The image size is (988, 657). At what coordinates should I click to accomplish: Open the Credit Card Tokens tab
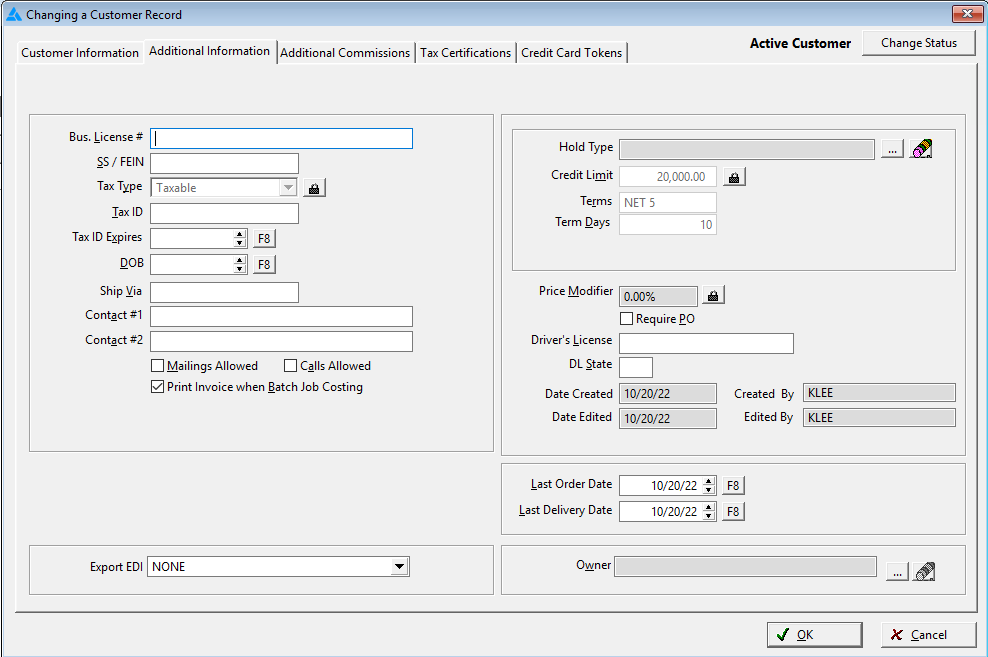[x=572, y=53]
